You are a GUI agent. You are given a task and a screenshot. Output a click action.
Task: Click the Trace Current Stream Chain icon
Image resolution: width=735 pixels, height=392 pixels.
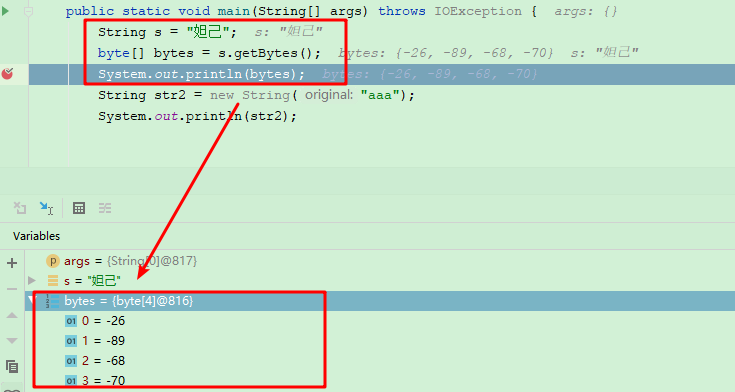click(x=105, y=208)
